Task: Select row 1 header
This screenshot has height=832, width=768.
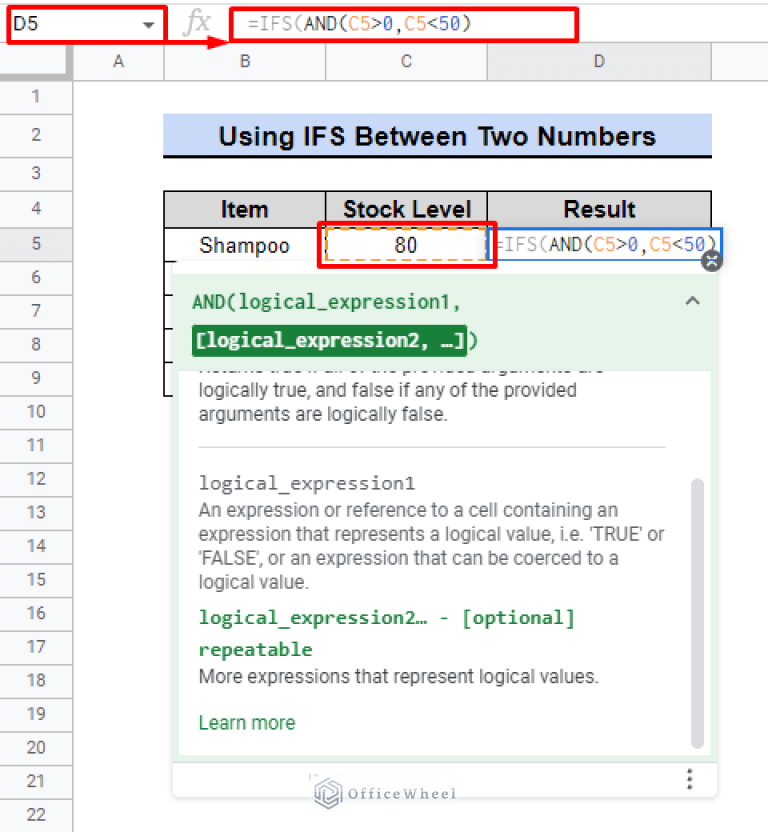Action: (x=36, y=97)
